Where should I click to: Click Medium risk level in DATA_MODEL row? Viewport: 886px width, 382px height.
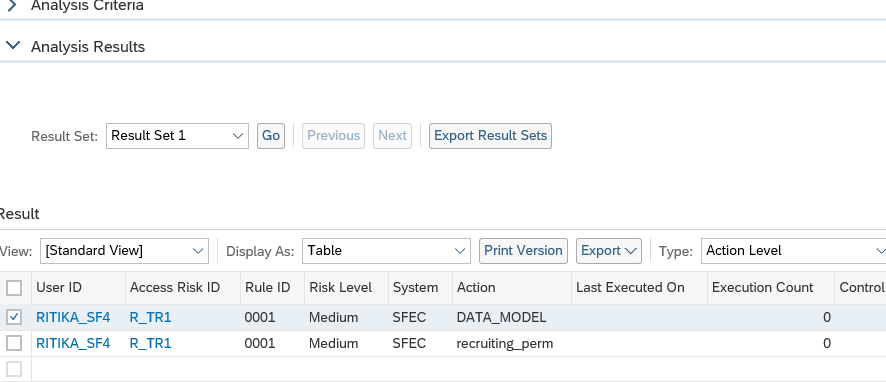[333, 318]
